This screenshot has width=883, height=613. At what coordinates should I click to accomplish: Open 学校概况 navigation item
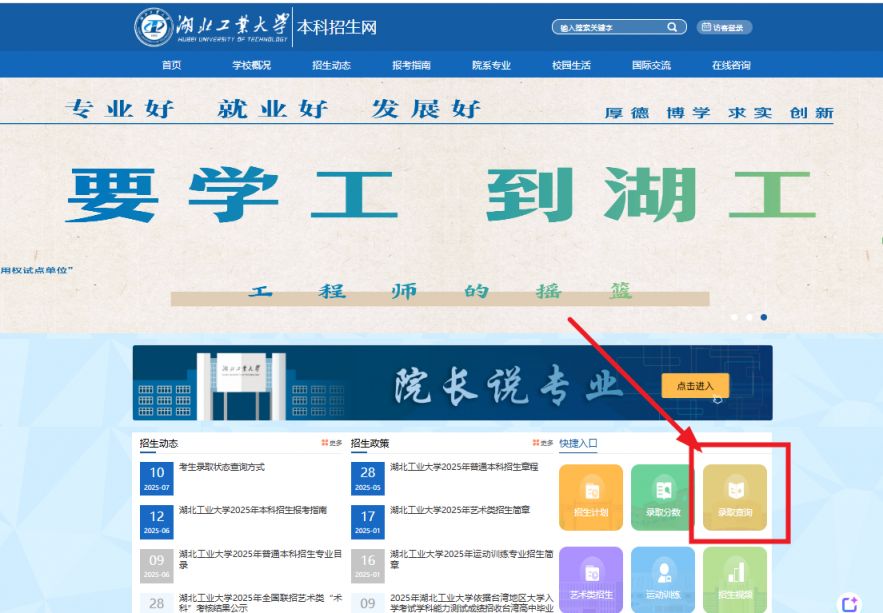(x=251, y=65)
